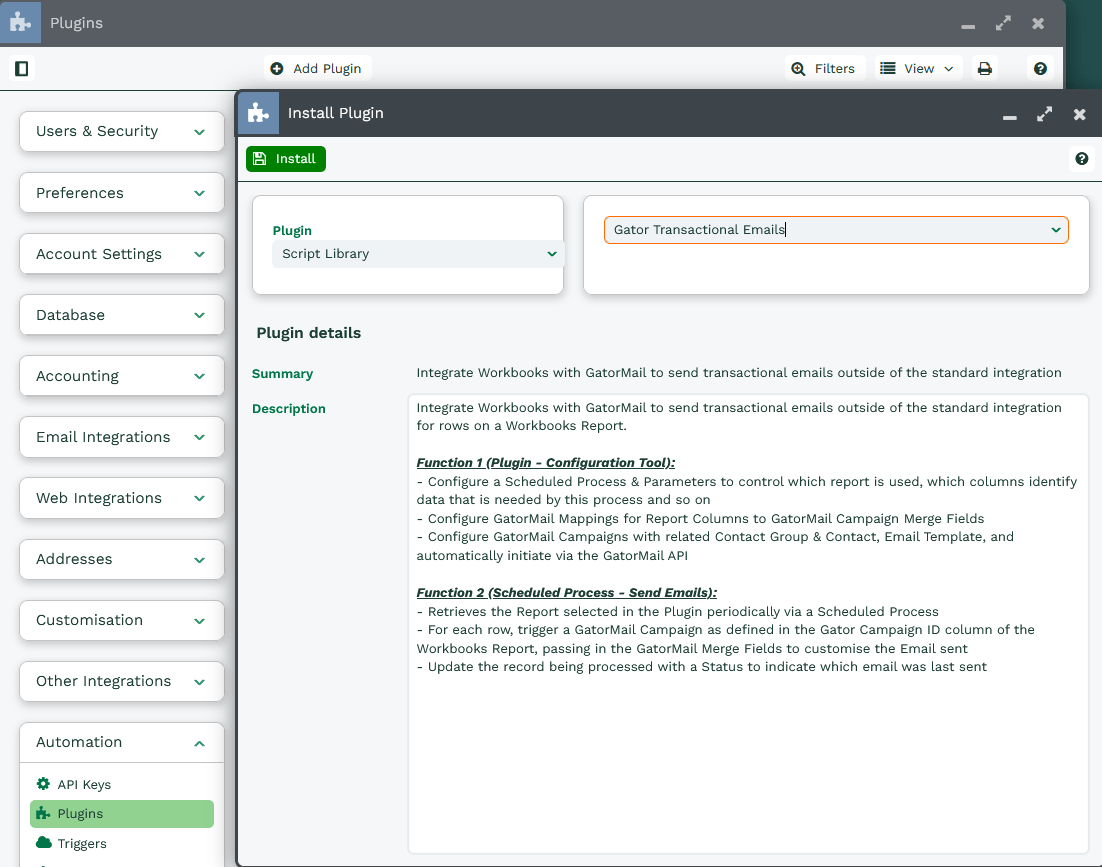Image resolution: width=1102 pixels, height=867 pixels.
Task: Click the Function 1 Configuration Tool heading
Action: (545, 462)
